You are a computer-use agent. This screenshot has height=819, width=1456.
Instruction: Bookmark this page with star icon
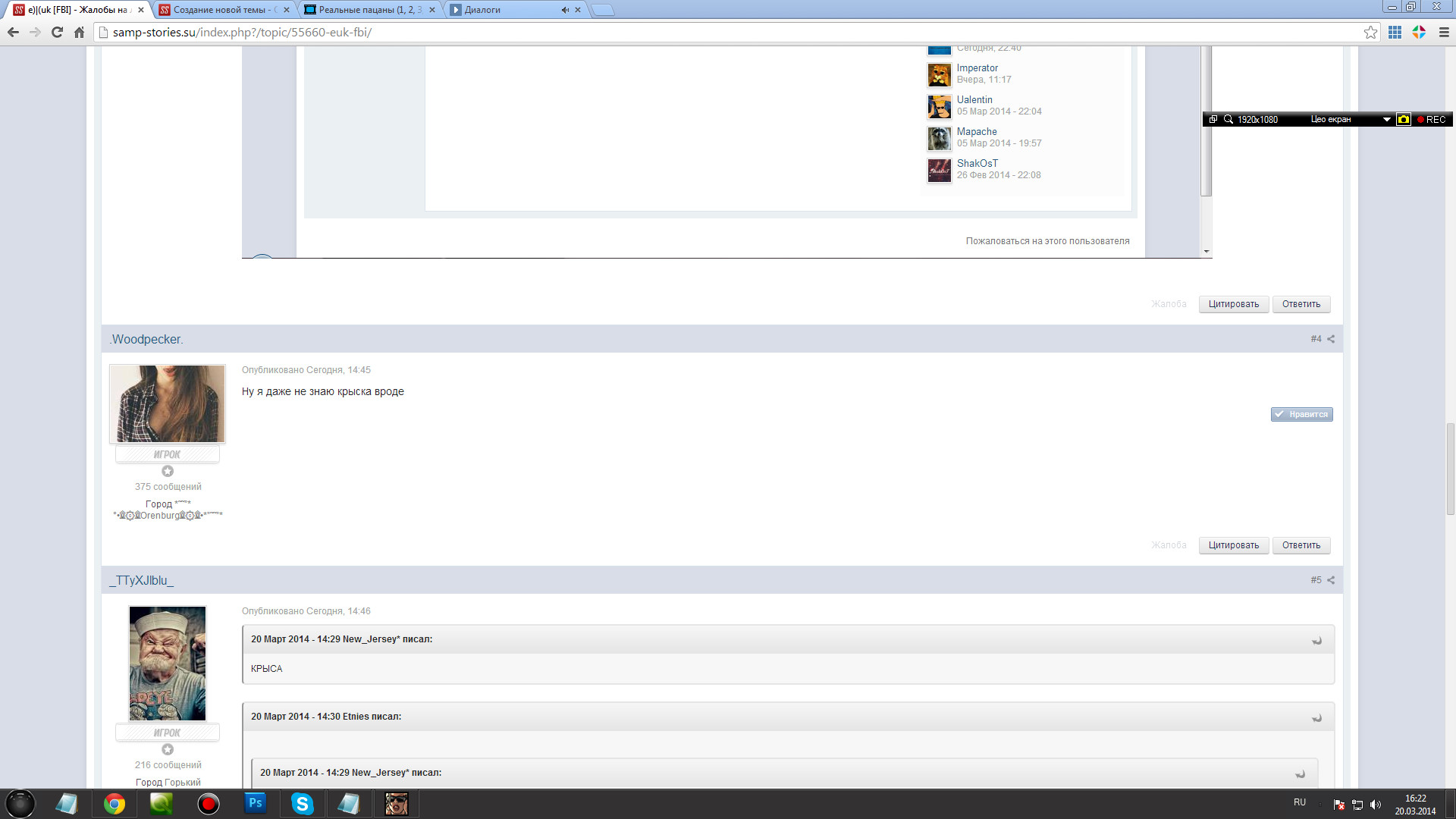(1370, 33)
